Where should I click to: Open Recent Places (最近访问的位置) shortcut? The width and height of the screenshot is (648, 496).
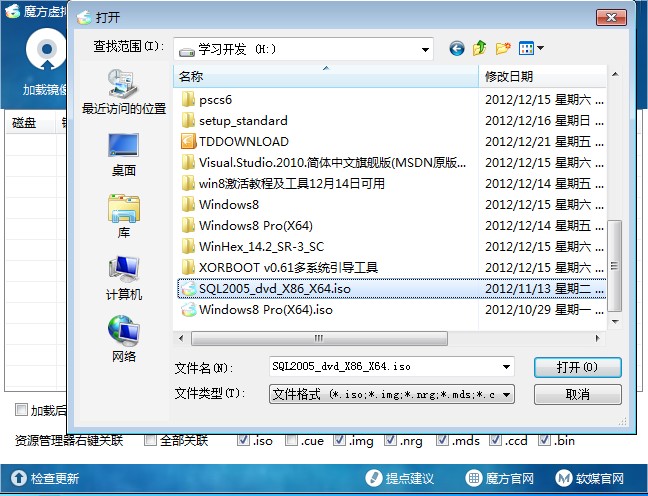[x=124, y=92]
